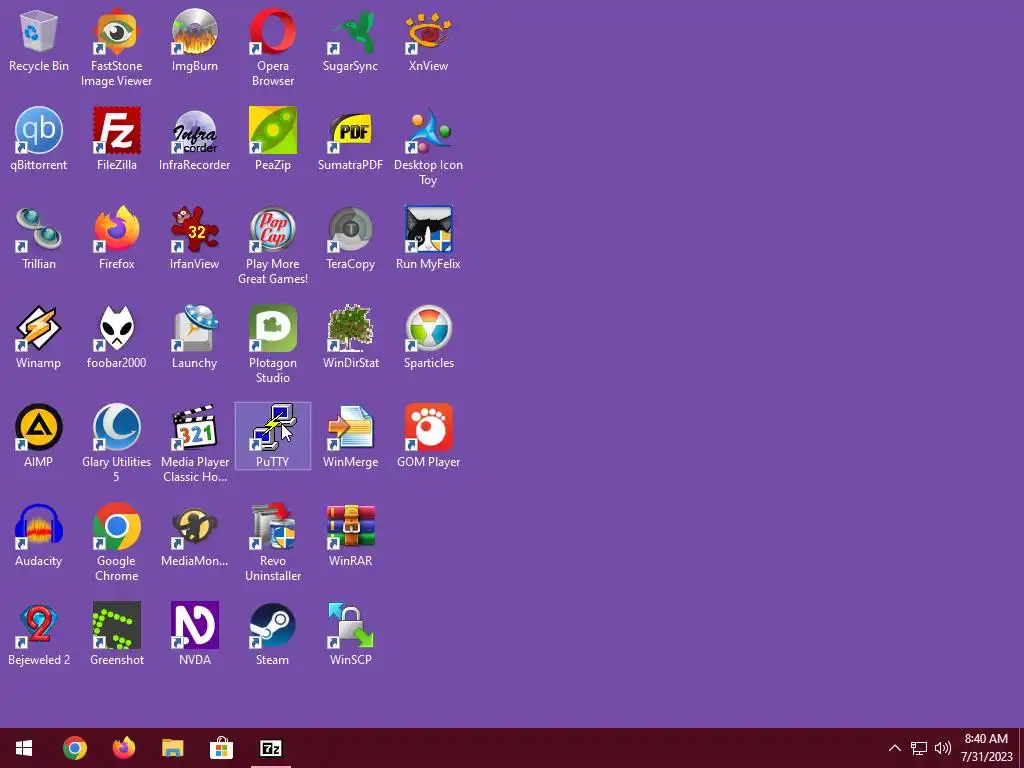Click the Launchy desktop icon
Screen dimensions: 1024x768
(195, 338)
